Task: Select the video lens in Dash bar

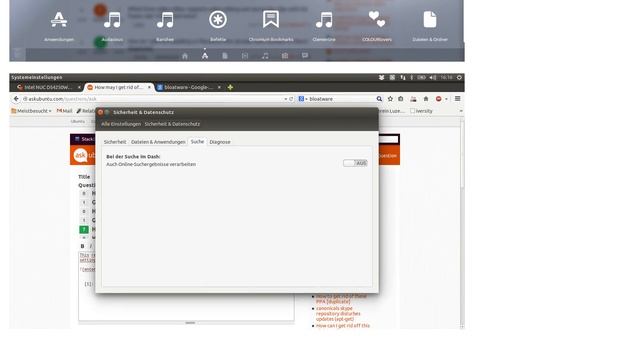Action: pos(245,56)
